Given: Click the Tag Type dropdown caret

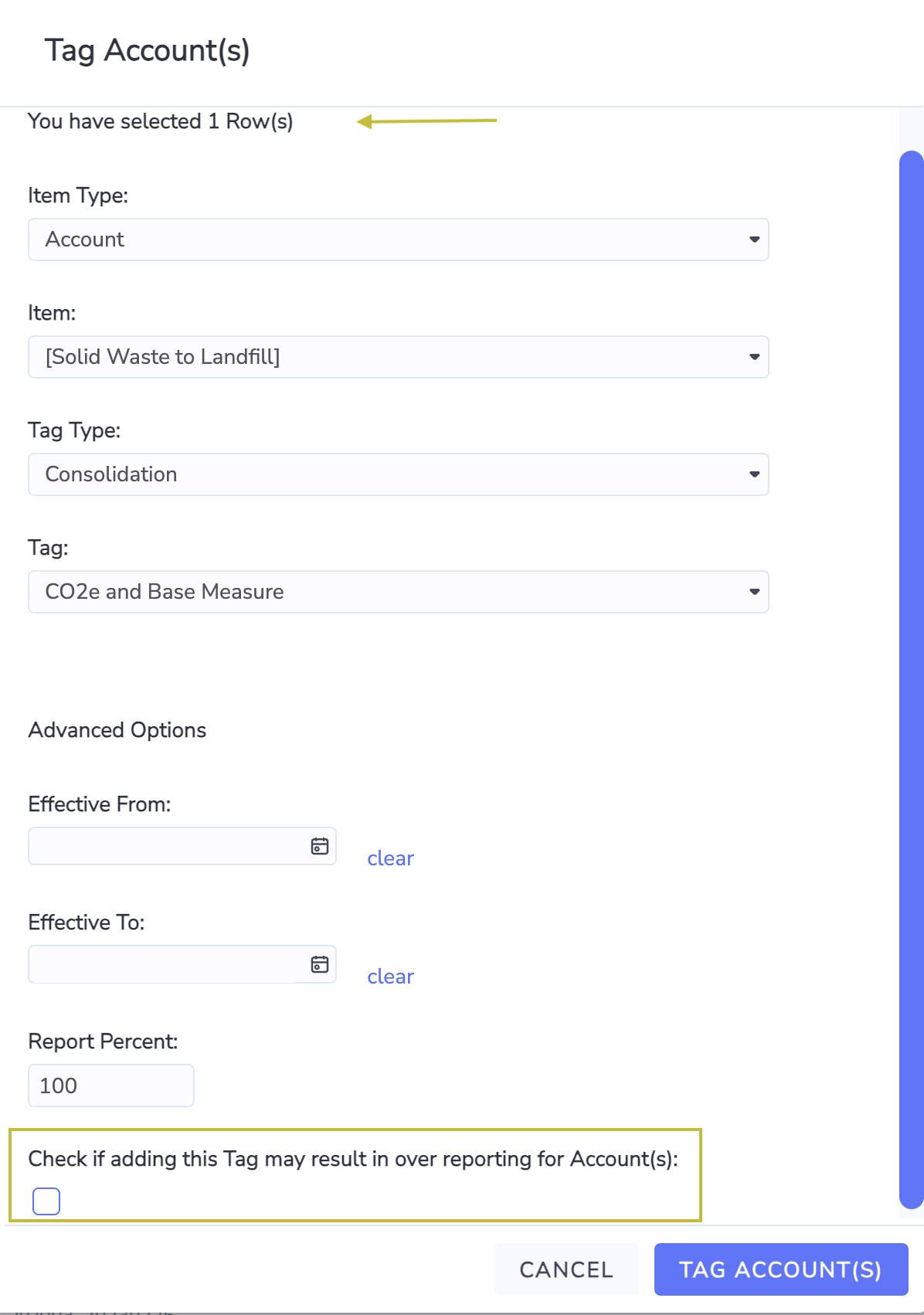Looking at the screenshot, I should (754, 474).
